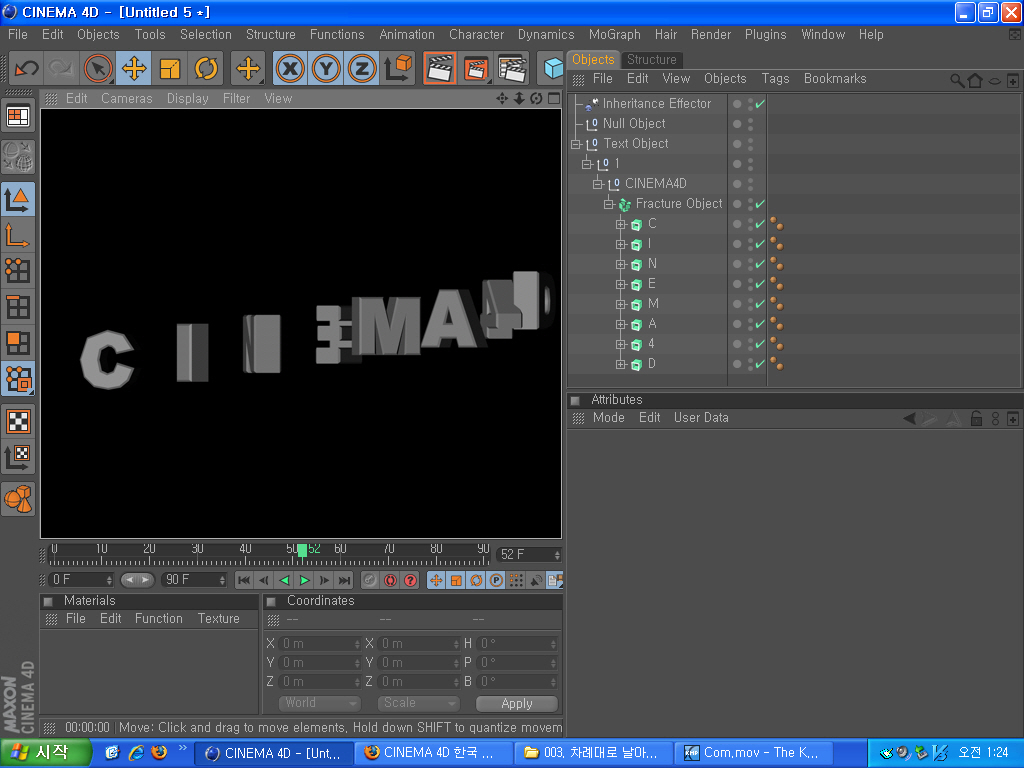1024x768 pixels.
Task: Select the Live Selection tool
Action: [x=98, y=68]
